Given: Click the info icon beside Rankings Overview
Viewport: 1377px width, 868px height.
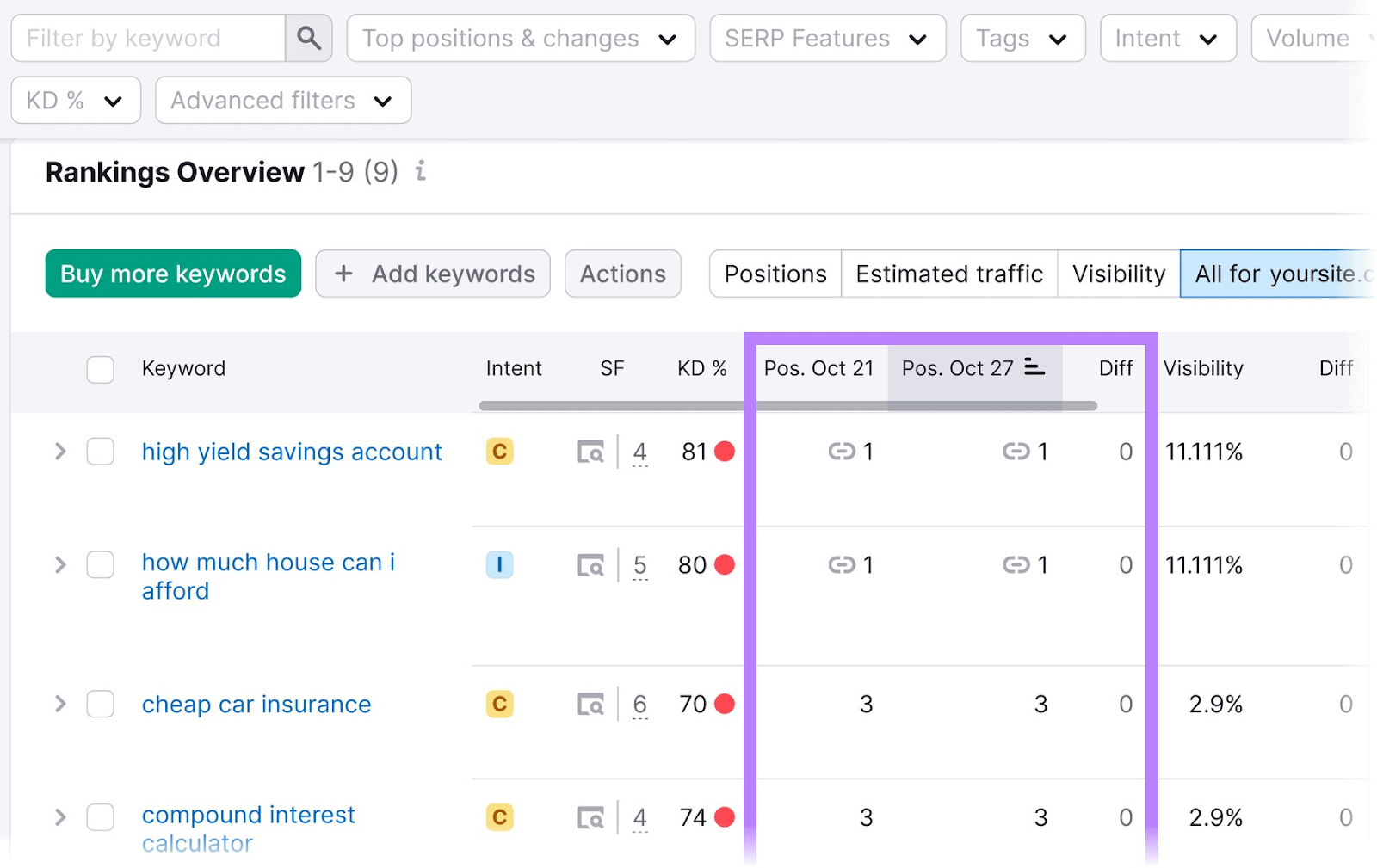Looking at the screenshot, I should pos(420,172).
